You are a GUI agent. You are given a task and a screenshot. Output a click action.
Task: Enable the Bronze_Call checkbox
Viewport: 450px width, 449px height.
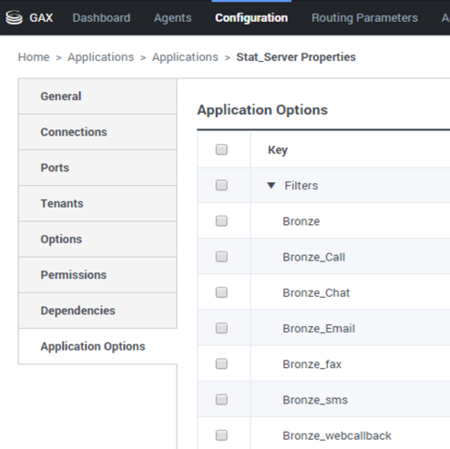[222, 256]
